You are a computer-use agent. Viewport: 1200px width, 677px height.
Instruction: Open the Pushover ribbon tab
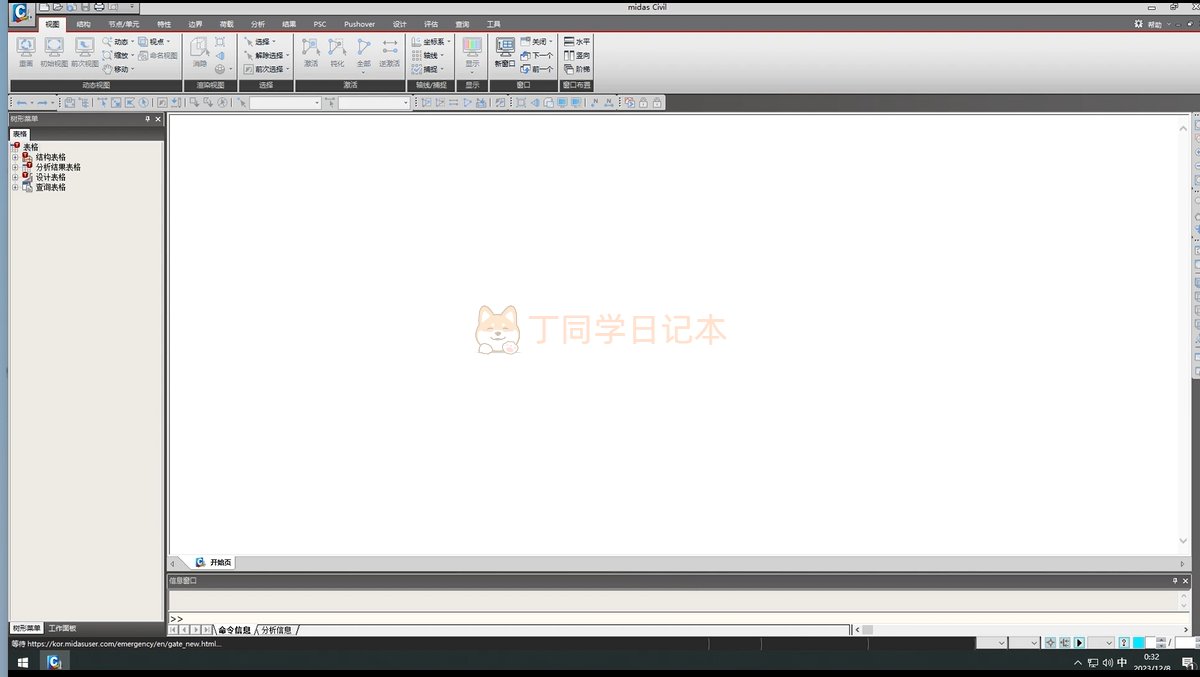(x=359, y=24)
